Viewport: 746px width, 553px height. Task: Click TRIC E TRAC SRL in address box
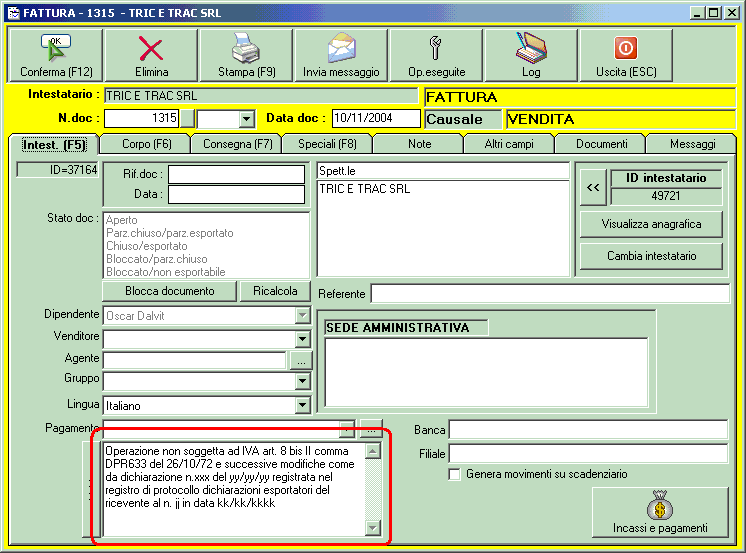(364, 189)
